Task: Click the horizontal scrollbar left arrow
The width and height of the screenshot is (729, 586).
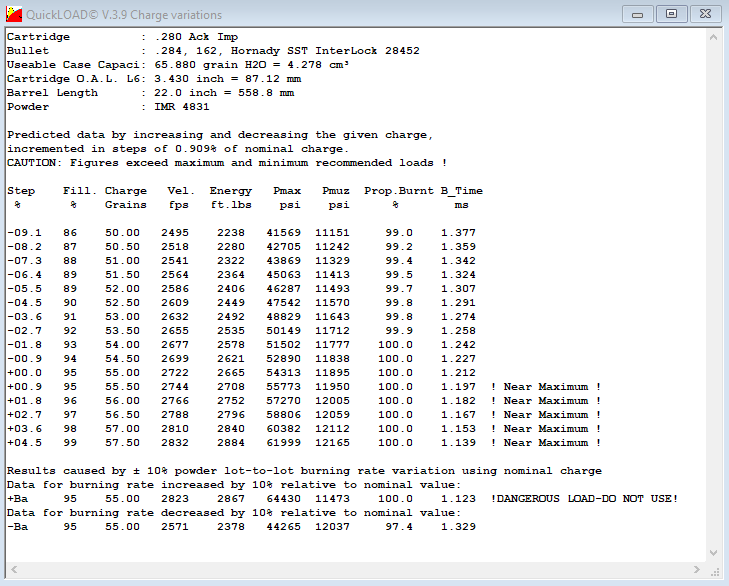Action: (14, 569)
